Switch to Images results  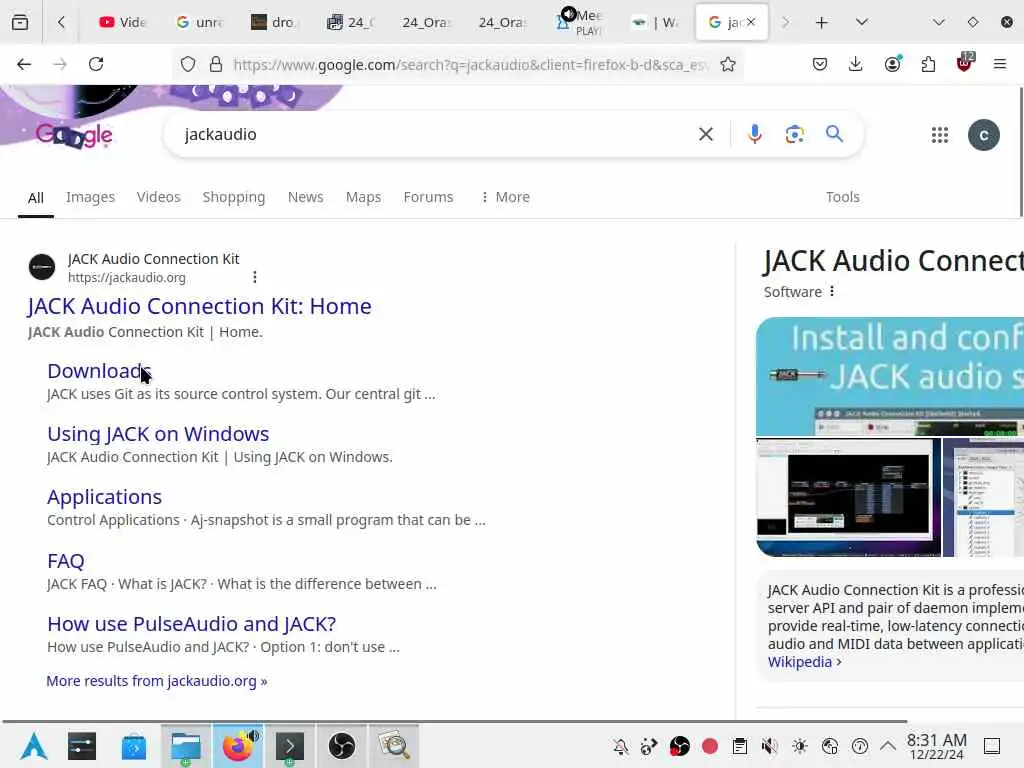coord(90,197)
